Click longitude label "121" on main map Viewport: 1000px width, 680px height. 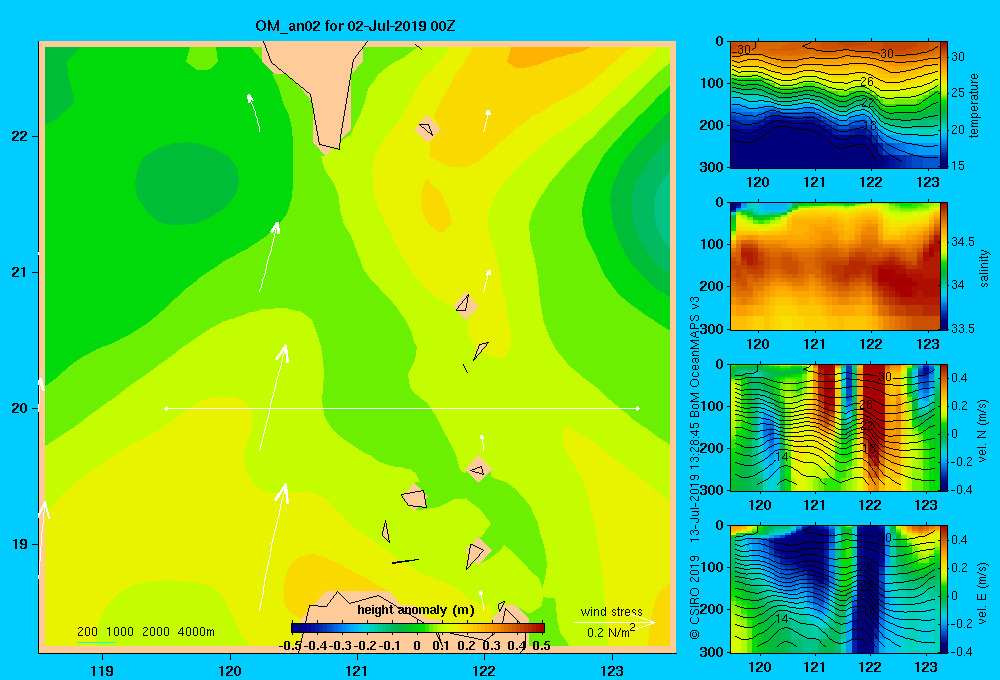pyautogui.click(x=357, y=670)
